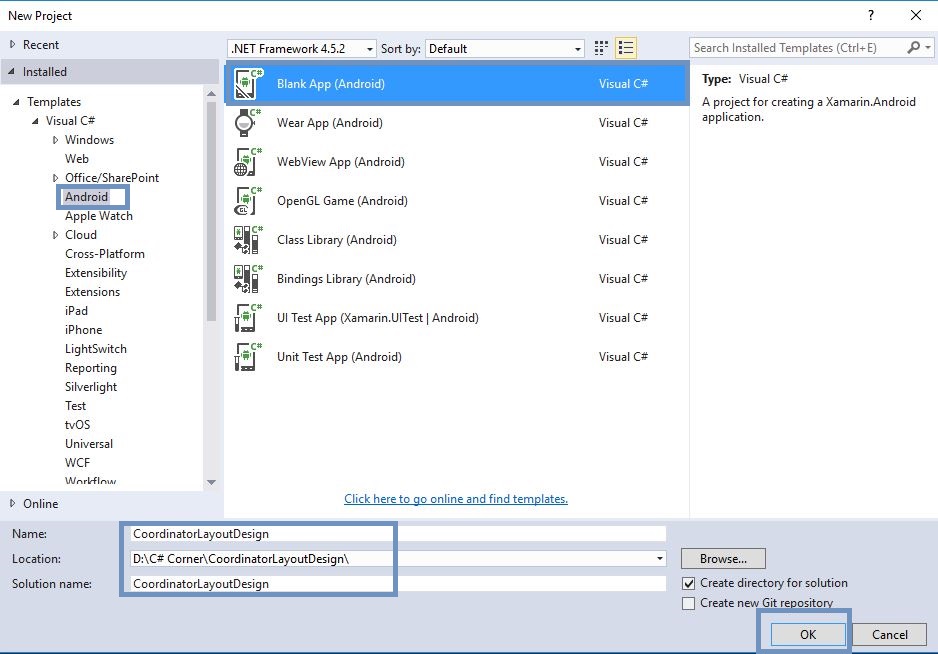The height and width of the screenshot is (654, 938).
Task: Open search options dropdown arrow
Action: coord(928,47)
